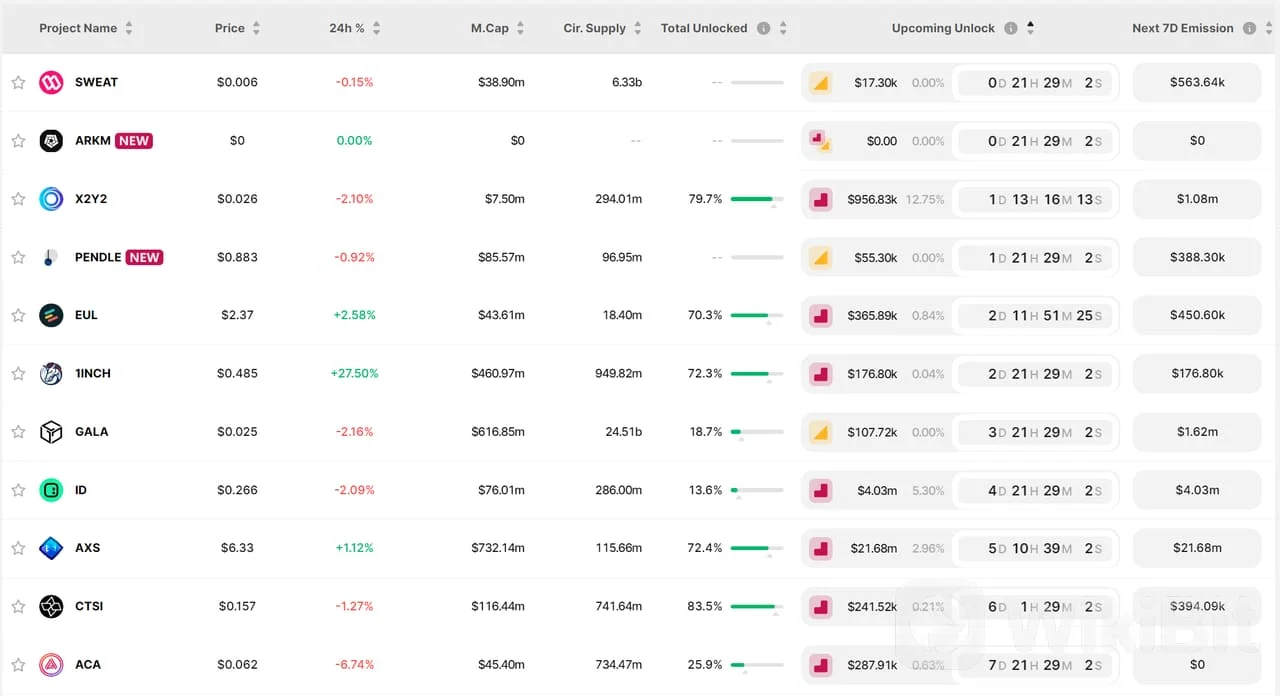Toggle the favorite star for PENDLE
This screenshot has height=696, width=1280.
(18, 257)
